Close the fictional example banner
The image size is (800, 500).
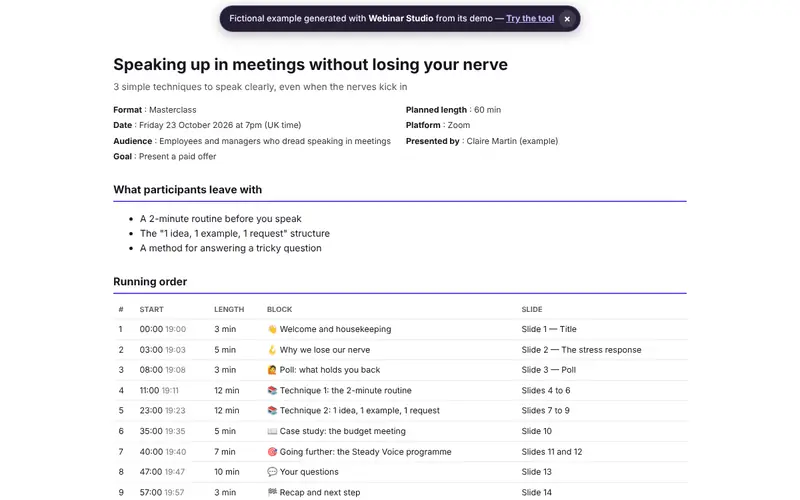click(567, 19)
